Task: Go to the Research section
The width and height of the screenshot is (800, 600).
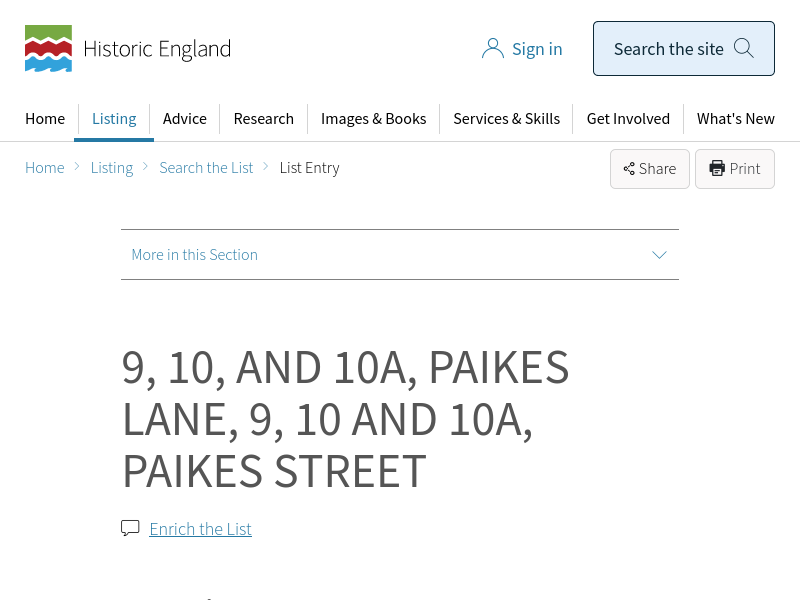Action: [263, 118]
